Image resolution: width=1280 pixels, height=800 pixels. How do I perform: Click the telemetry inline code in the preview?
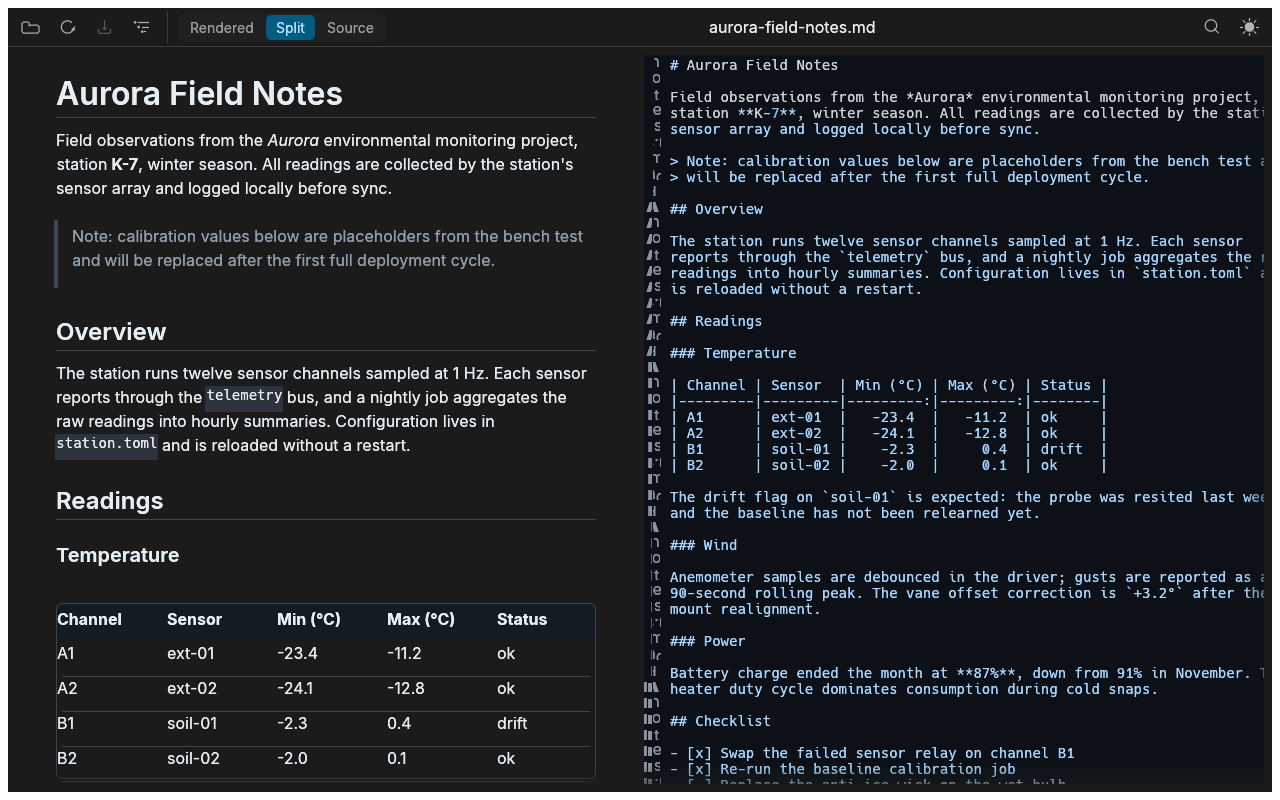[x=245, y=396]
